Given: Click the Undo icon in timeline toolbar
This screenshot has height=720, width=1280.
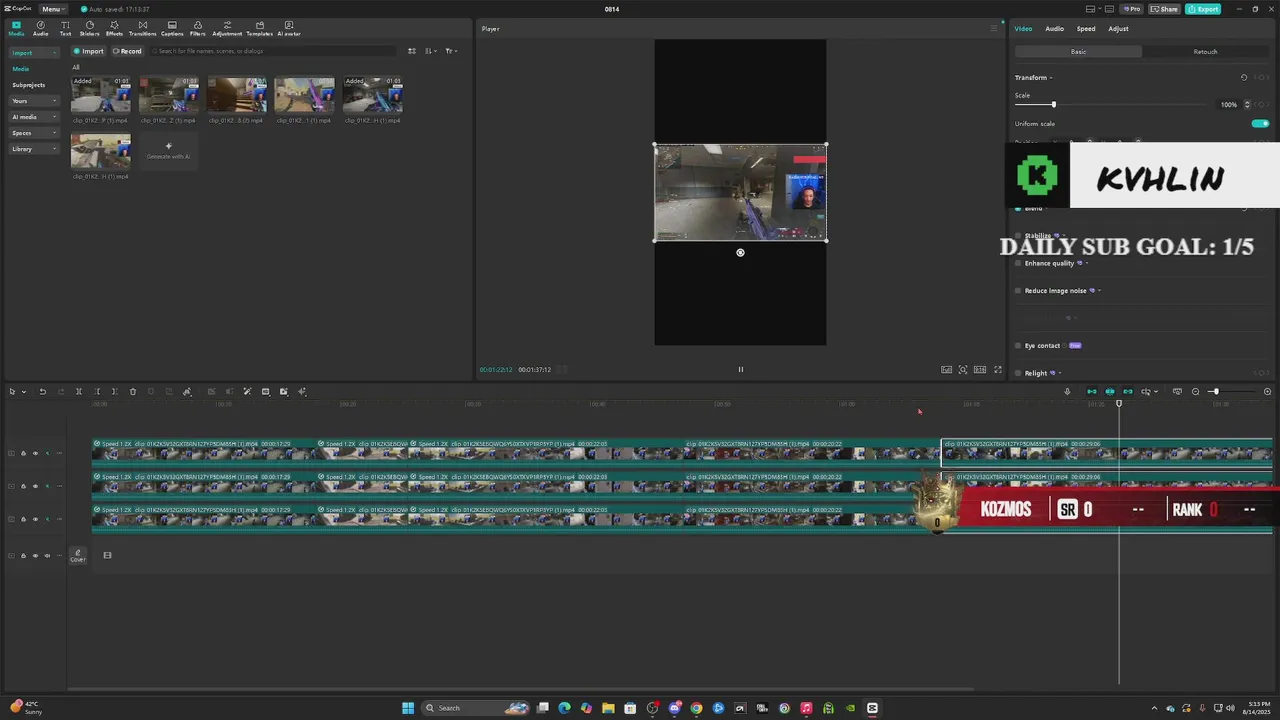Looking at the screenshot, I should tap(42, 392).
